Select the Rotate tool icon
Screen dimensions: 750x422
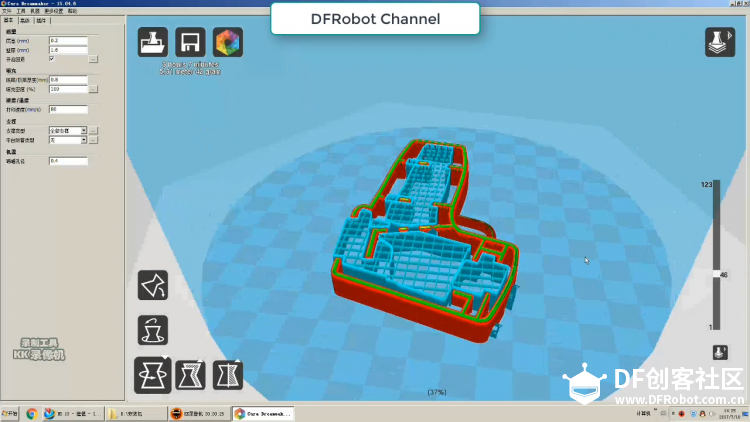click(x=153, y=375)
